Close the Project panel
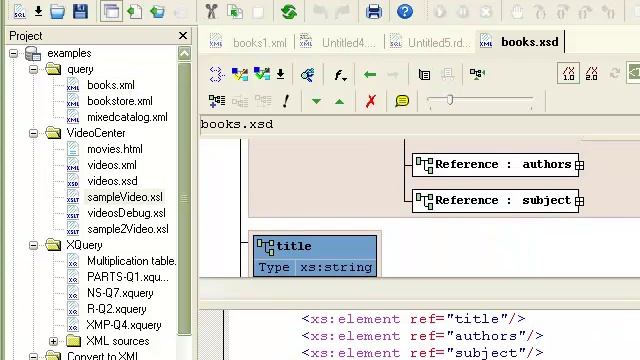 (183, 36)
